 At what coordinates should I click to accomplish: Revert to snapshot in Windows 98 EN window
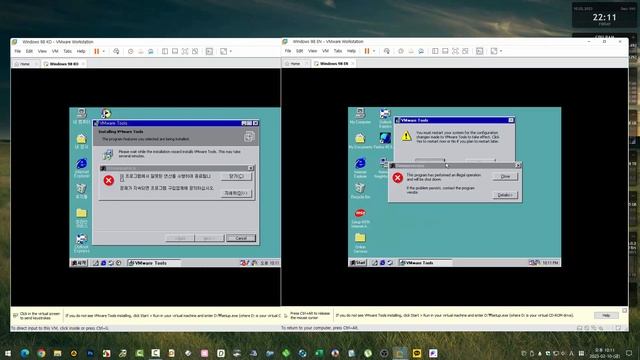pos(411,51)
